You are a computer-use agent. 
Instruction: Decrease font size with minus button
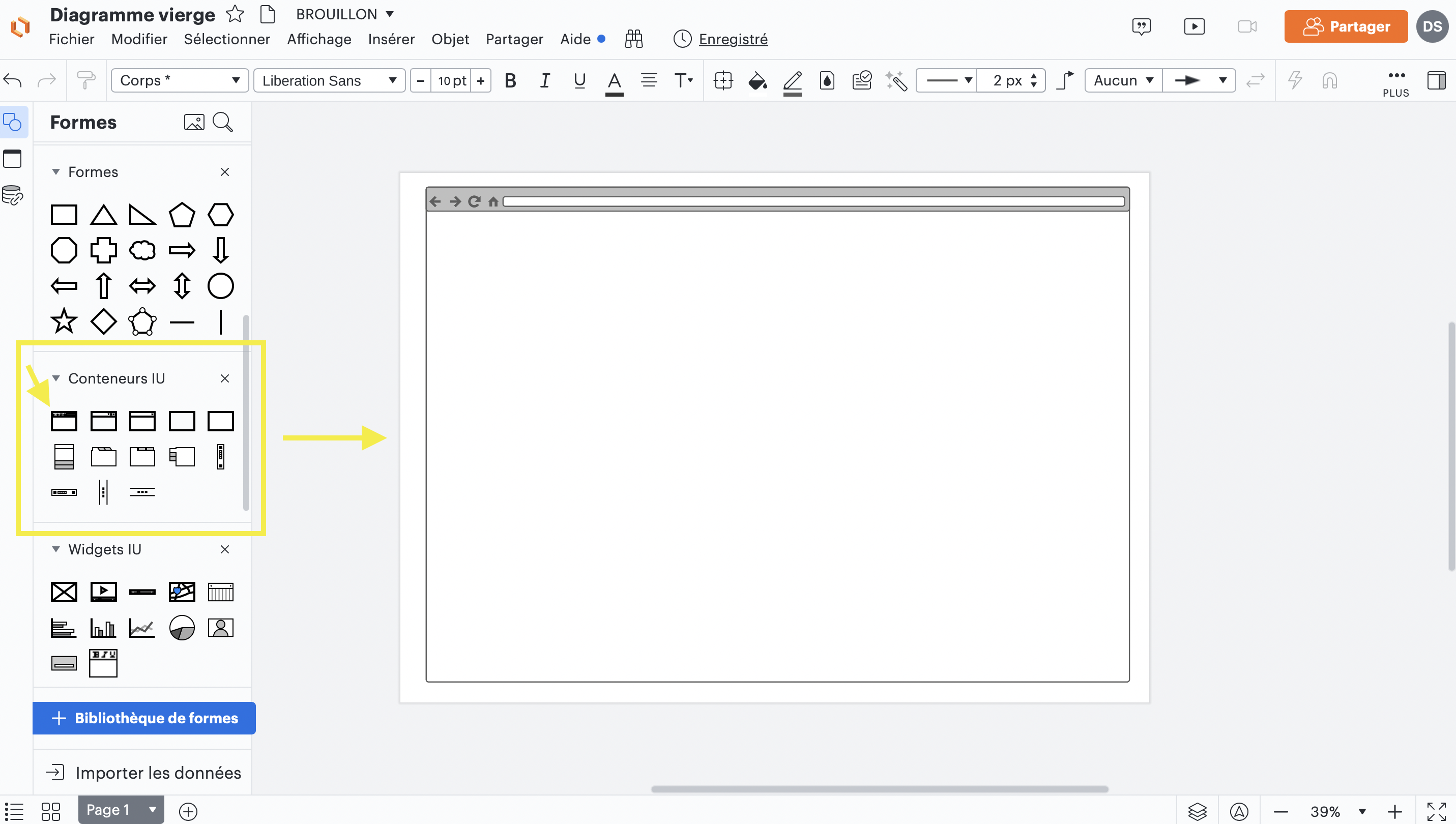coord(420,80)
